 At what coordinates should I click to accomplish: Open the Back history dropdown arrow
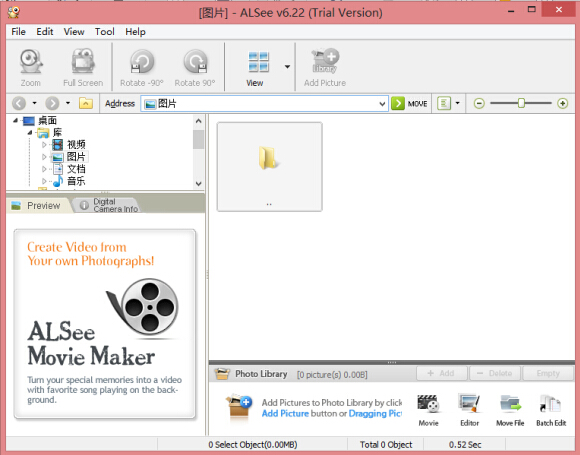tap(34, 103)
